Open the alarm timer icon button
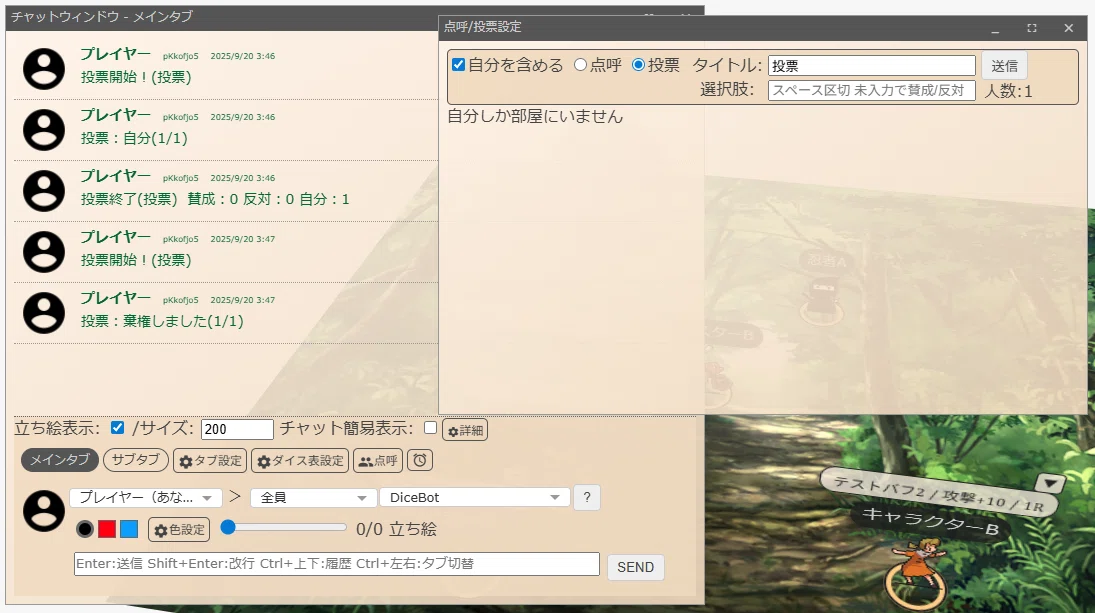 coord(420,461)
